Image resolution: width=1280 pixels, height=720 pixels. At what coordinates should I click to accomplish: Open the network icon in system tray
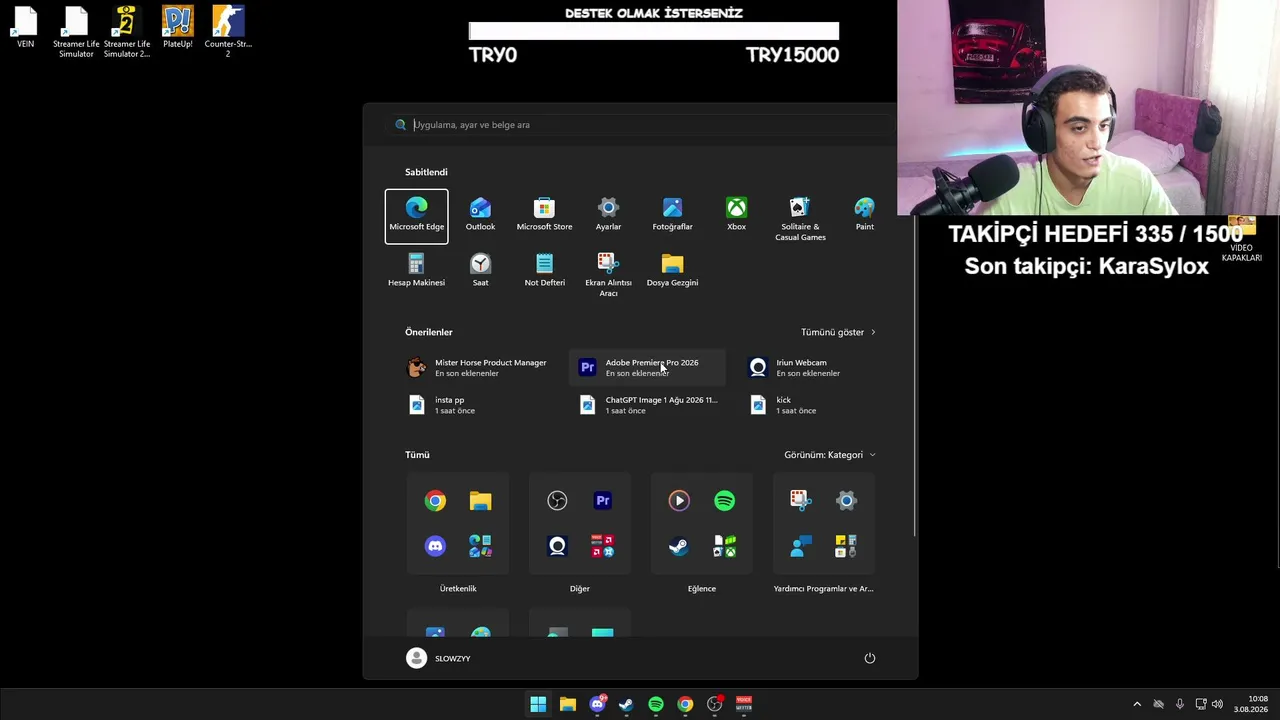coord(1201,704)
